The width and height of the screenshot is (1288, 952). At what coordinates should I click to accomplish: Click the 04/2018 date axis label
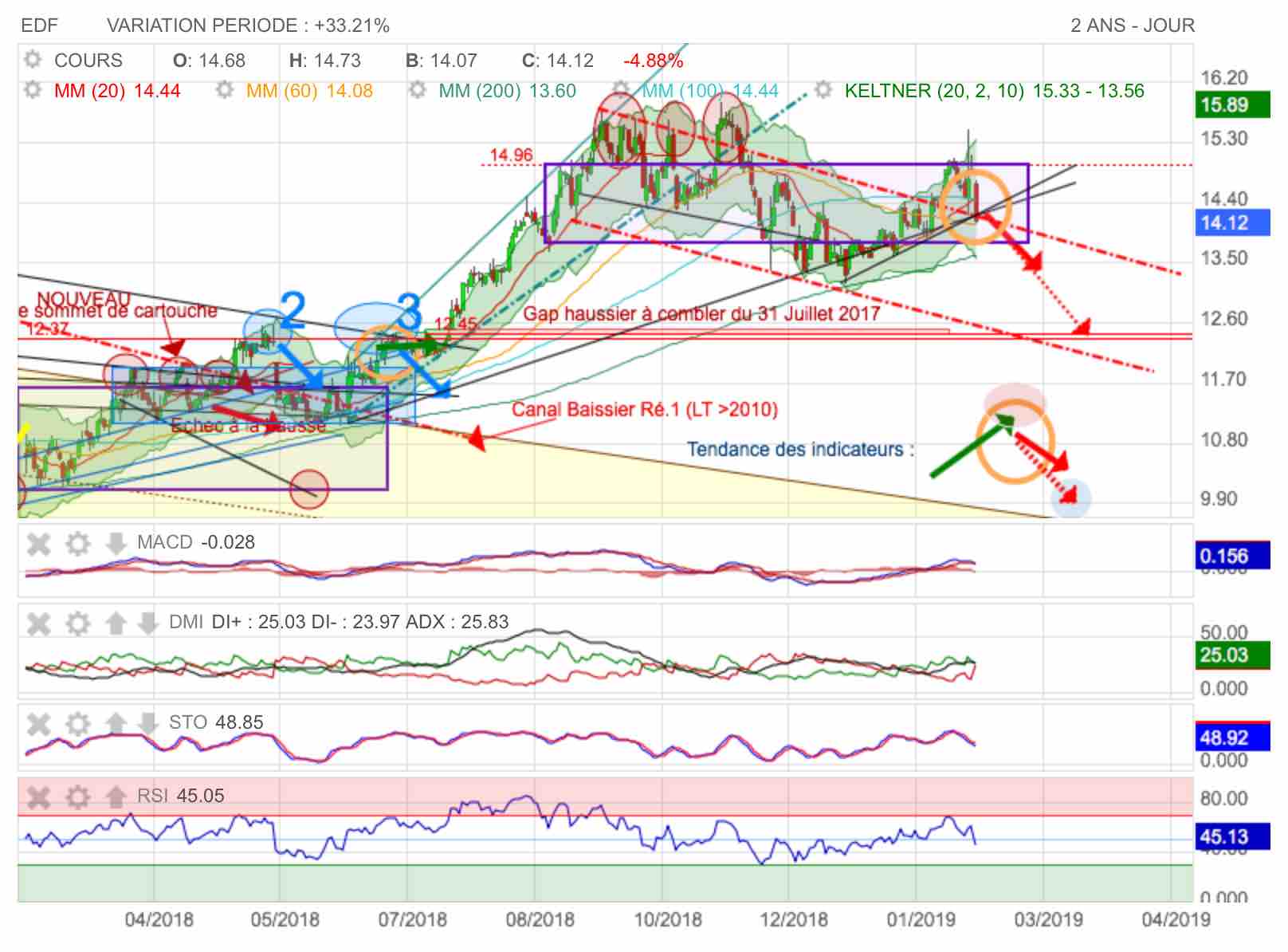(159, 919)
